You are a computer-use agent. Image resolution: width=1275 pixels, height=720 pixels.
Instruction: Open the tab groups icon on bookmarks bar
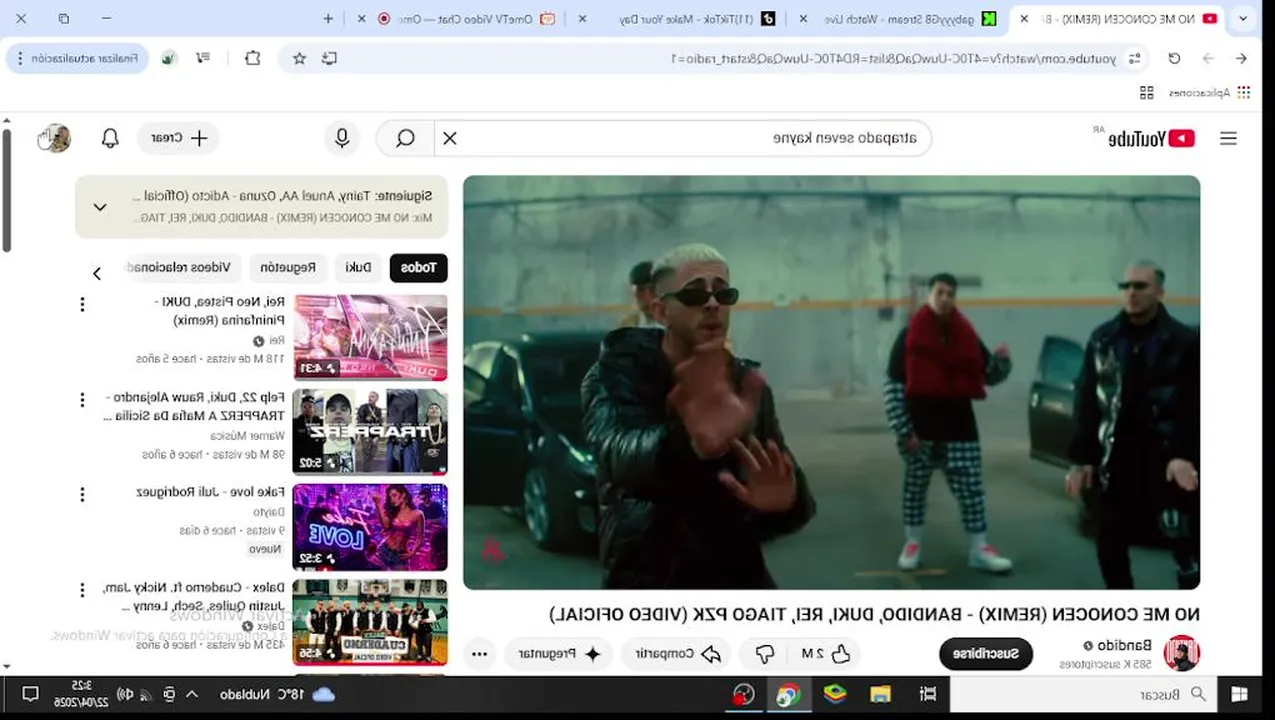coord(1147,92)
